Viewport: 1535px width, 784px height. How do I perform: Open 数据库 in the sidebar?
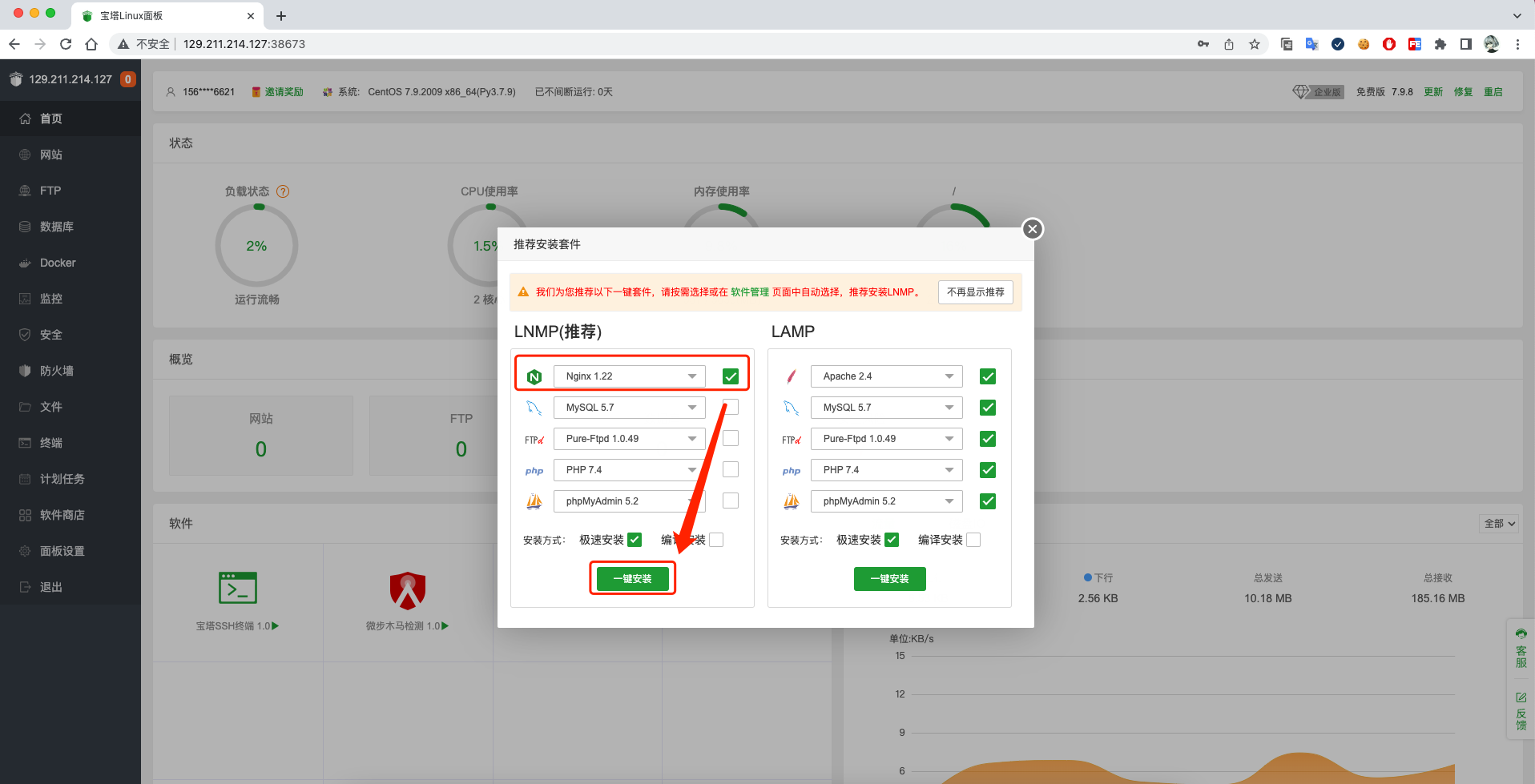point(71,227)
